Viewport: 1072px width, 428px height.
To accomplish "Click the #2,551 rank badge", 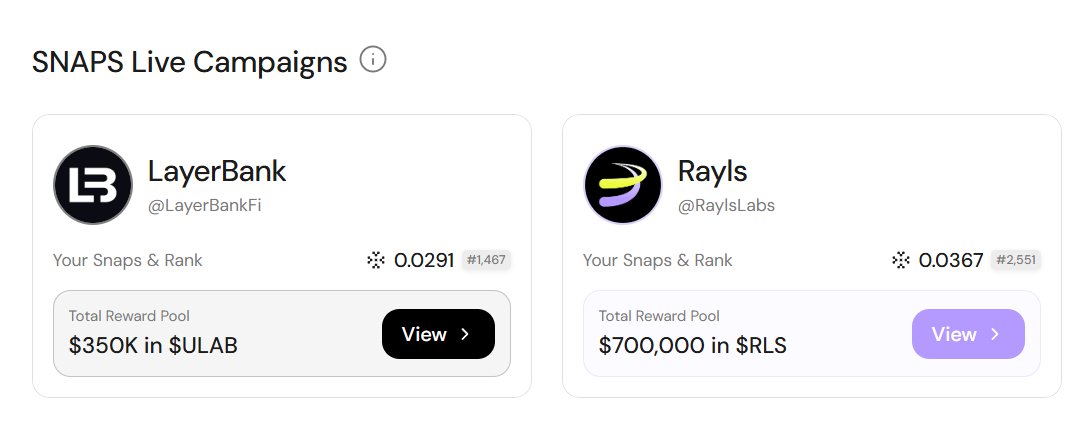I will 1017,260.
